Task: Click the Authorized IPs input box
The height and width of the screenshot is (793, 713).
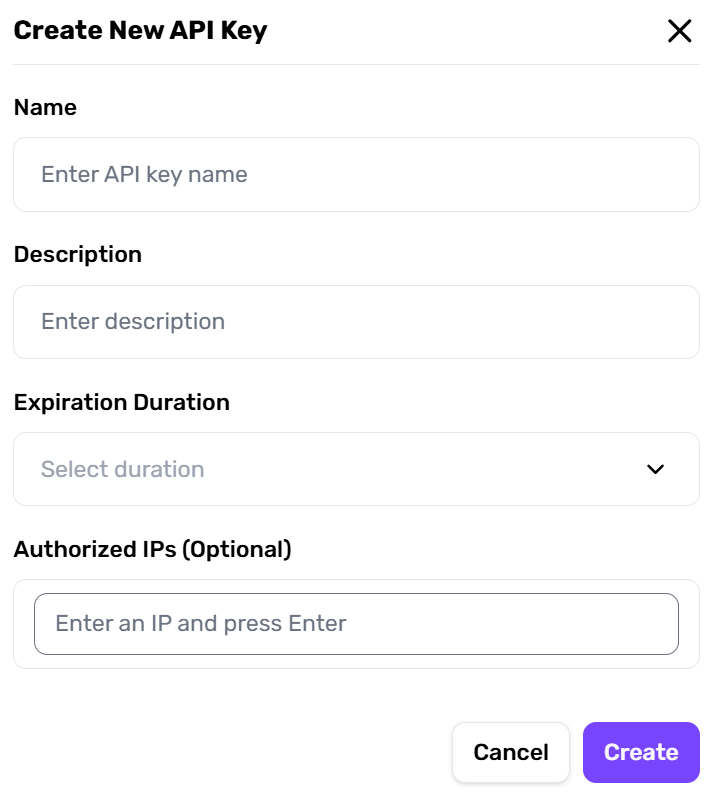Action: point(356,624)
